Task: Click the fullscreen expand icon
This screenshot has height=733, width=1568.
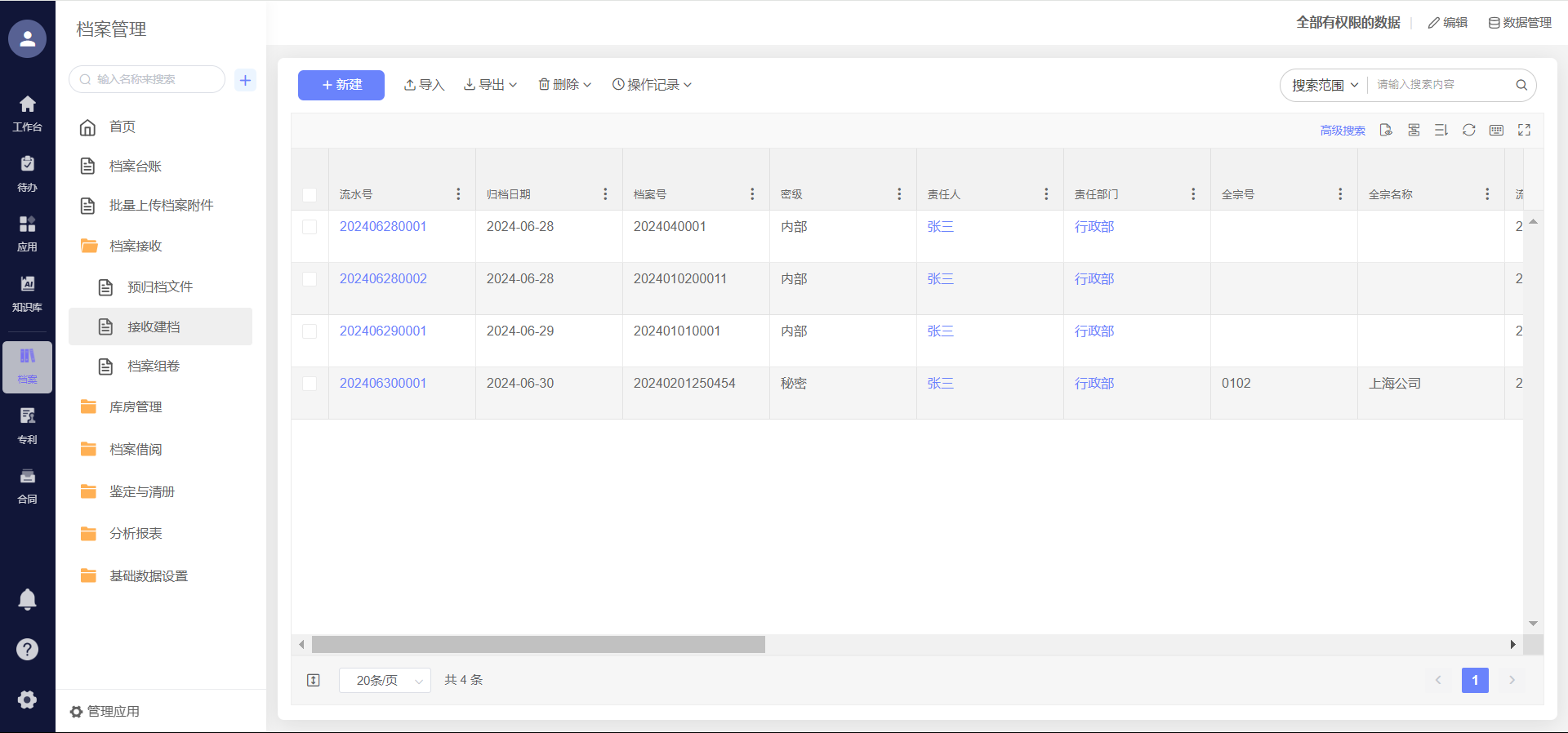Action: click(x=1524, y=130)
